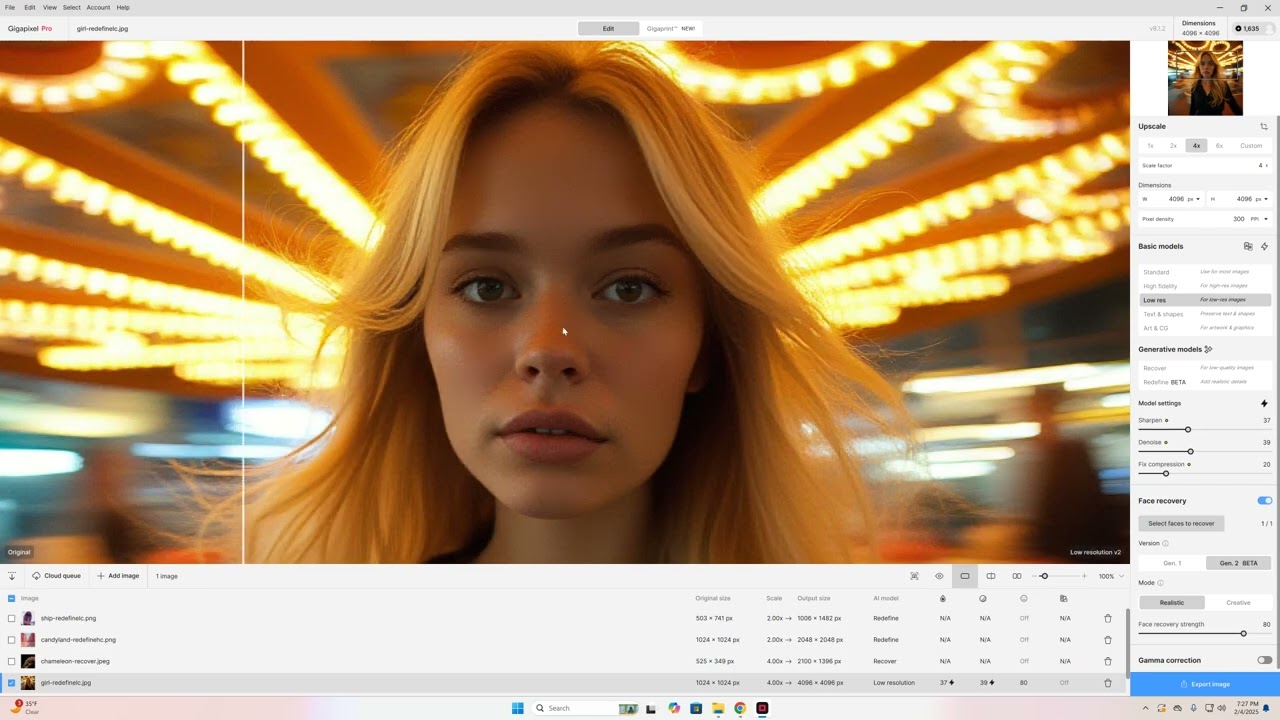Click the auto lightning icon in Model settings
This screenshot has height=720, width=1280.
click(1264, 403)
